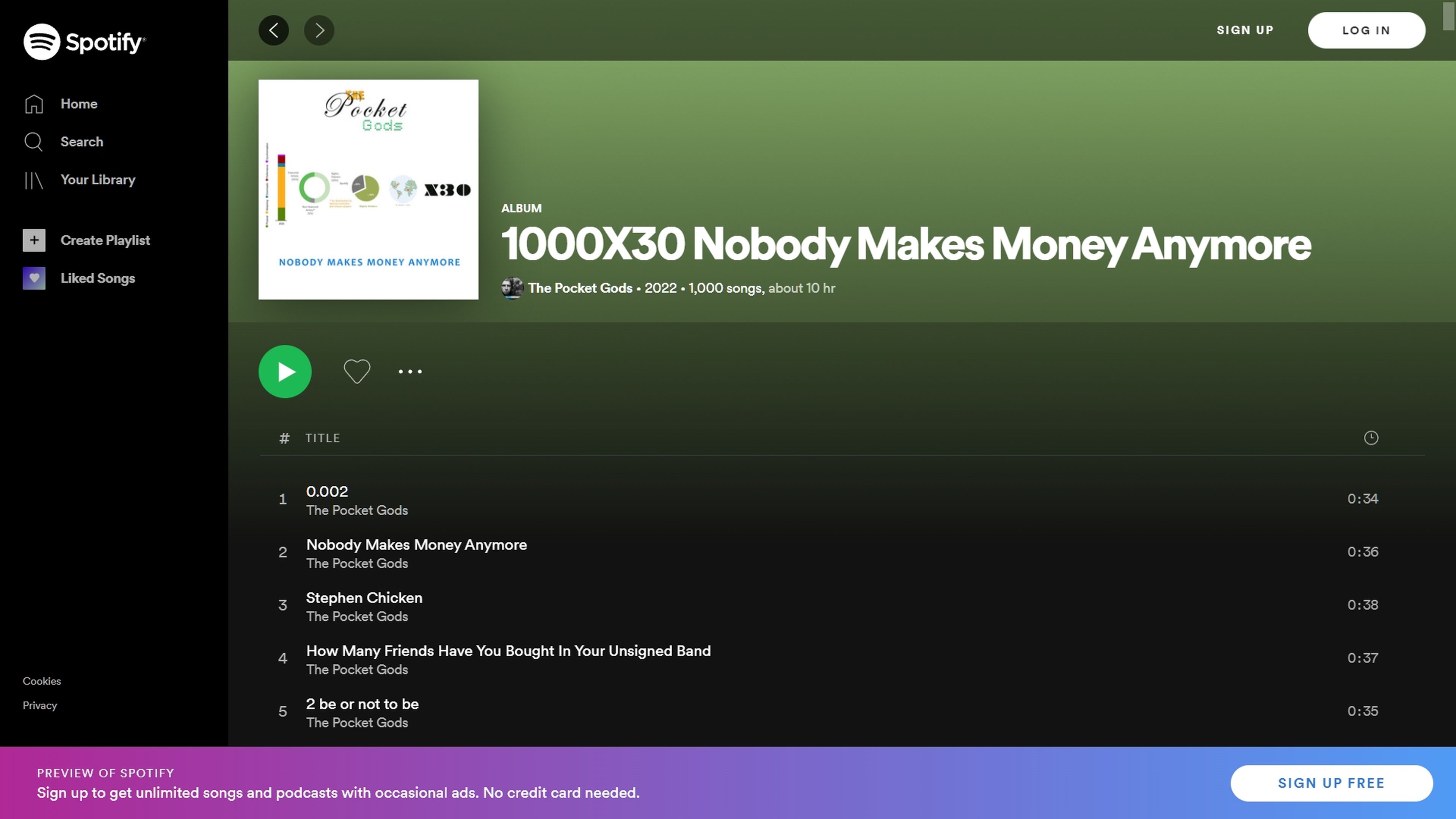Click the duration clock column icon
1456x819 pixels.
tap(1371, 438)
